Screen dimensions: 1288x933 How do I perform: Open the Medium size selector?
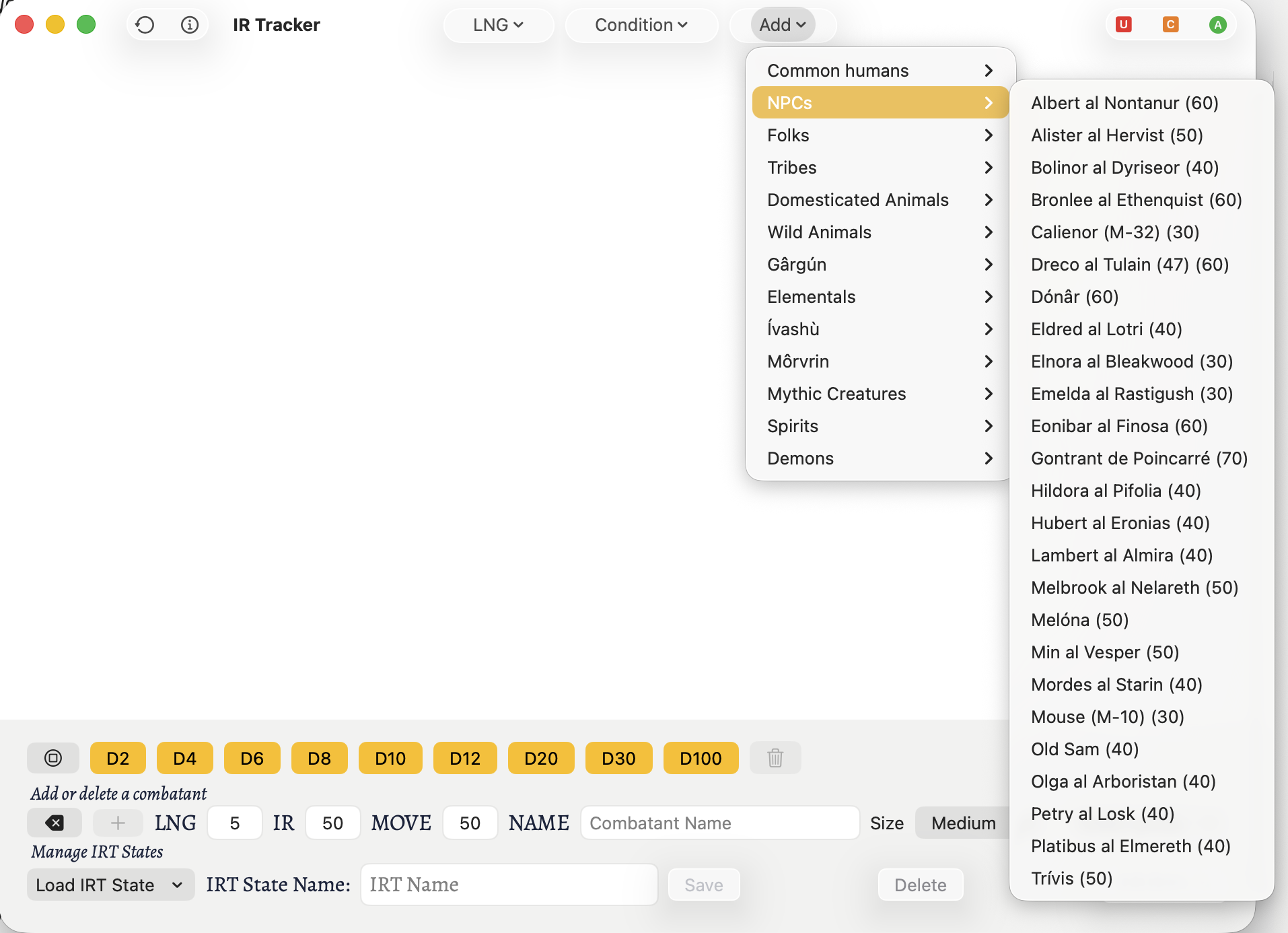(963, 823)
